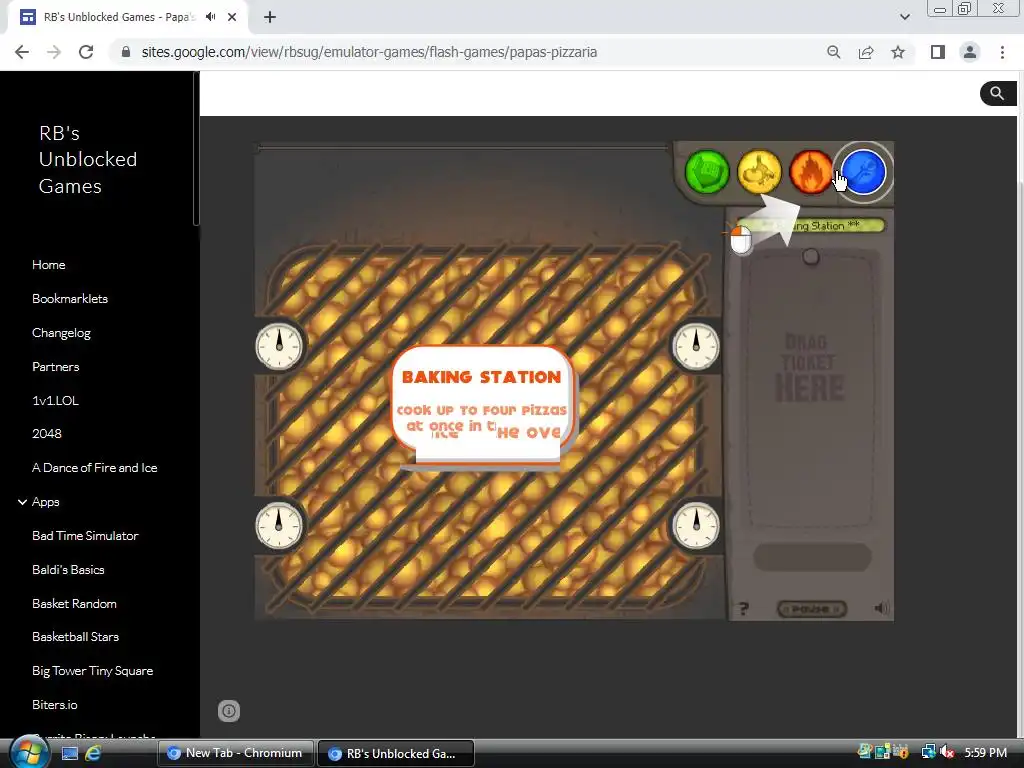Open the Apps sidebar page

[46, 502]
